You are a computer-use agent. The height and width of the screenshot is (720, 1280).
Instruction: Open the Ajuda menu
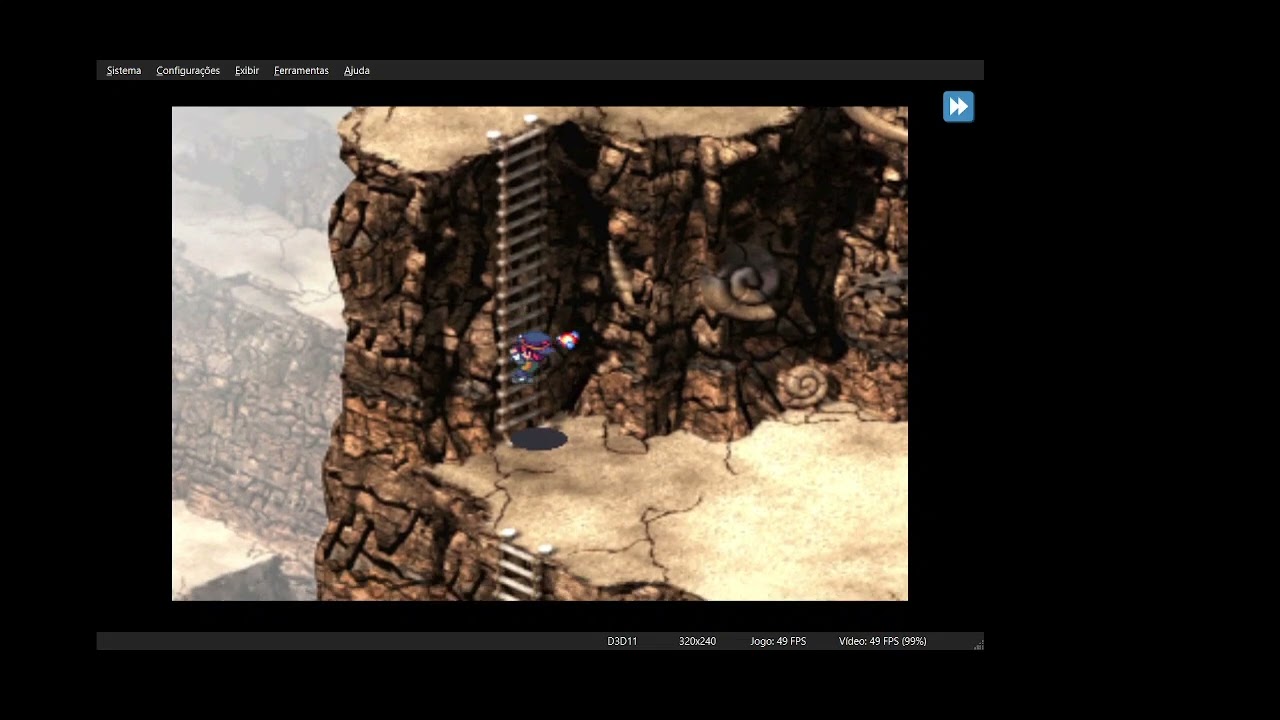(x=357, y=71)
